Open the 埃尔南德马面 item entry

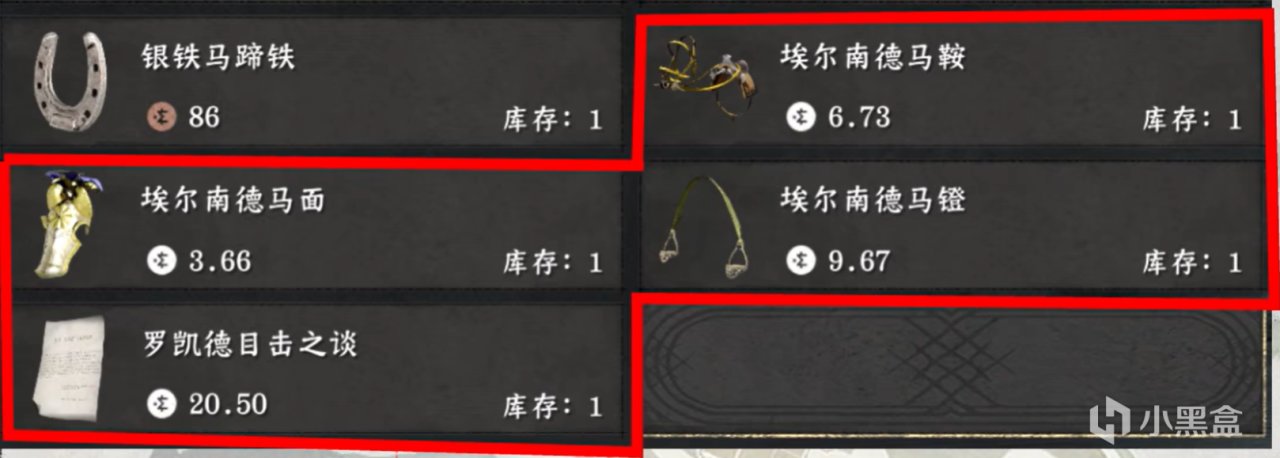coord(320,227)
